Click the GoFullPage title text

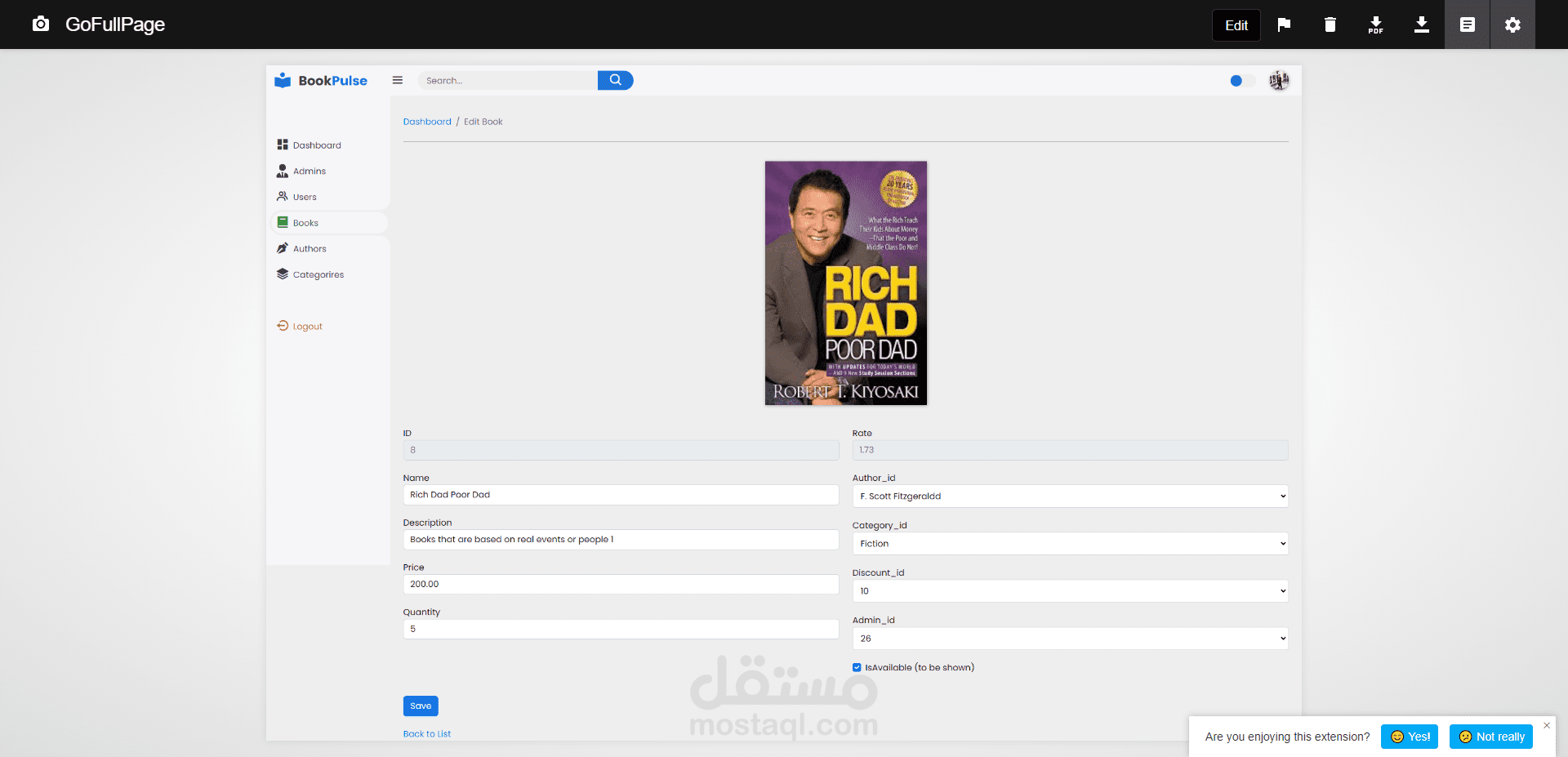115,24
